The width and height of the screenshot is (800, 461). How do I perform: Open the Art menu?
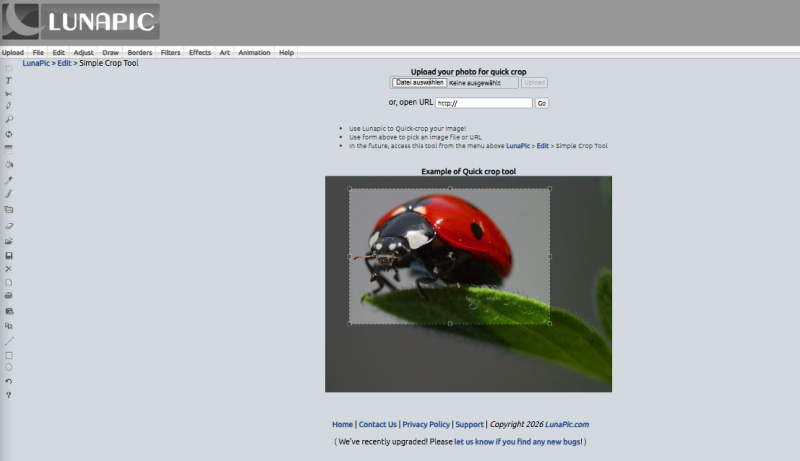224,53
